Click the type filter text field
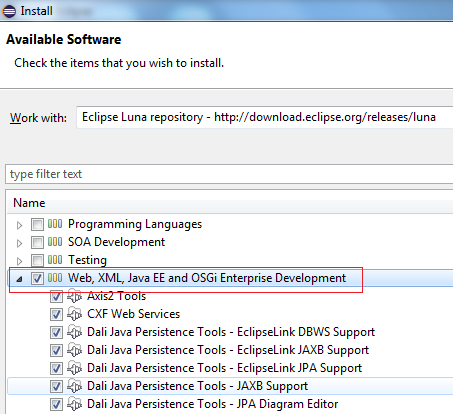The height and width of the screenshot is (414, 453). pyautogui.click(x=229, y=174)
